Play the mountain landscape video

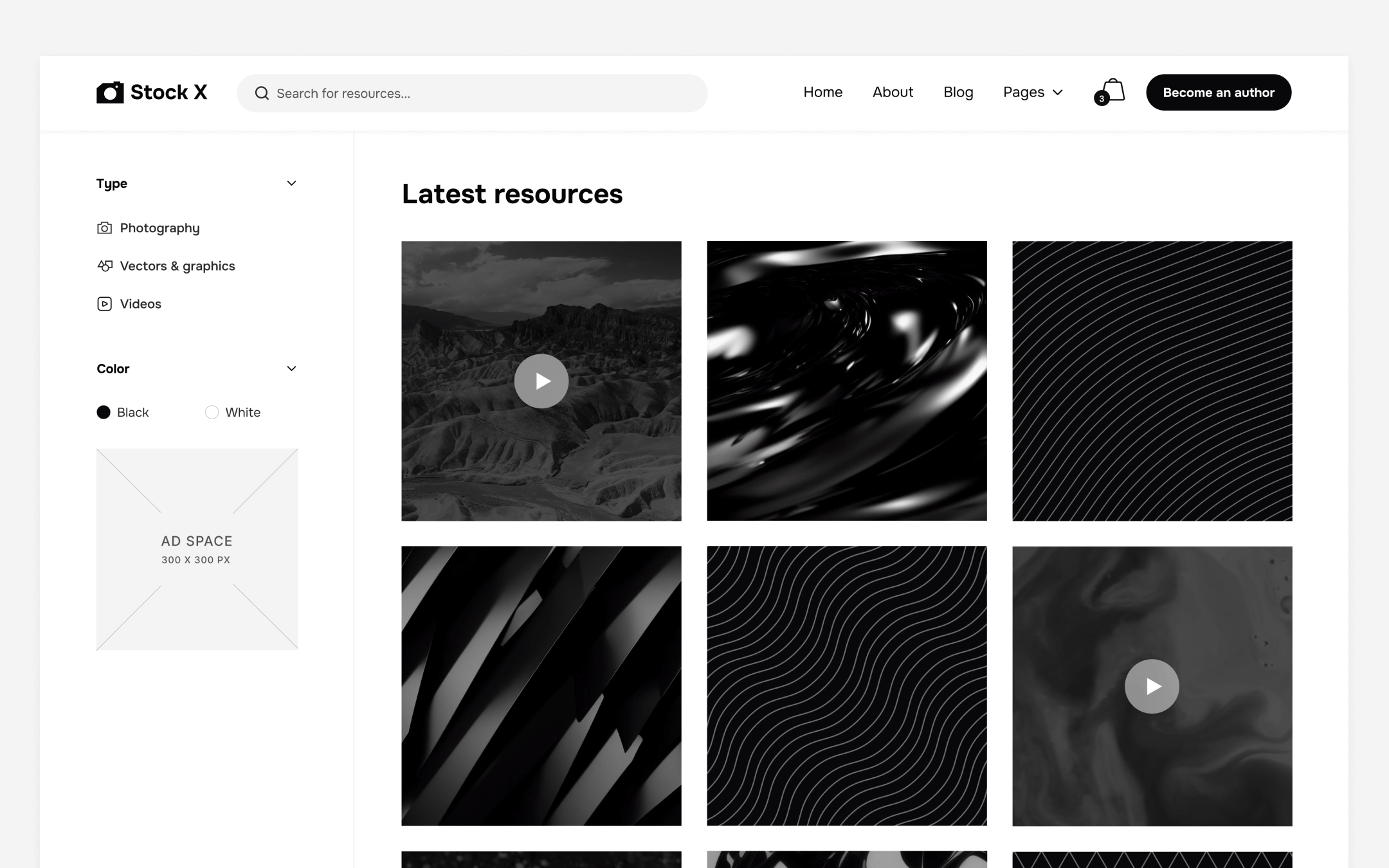pyautogui.click(x=541, y=381)
